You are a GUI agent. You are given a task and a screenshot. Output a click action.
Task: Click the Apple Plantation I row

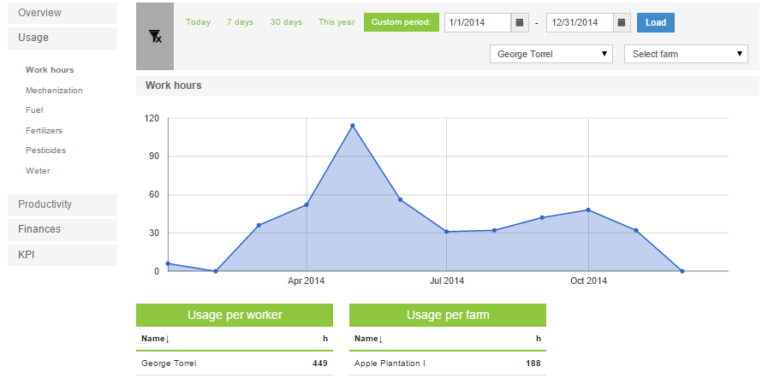447,363
